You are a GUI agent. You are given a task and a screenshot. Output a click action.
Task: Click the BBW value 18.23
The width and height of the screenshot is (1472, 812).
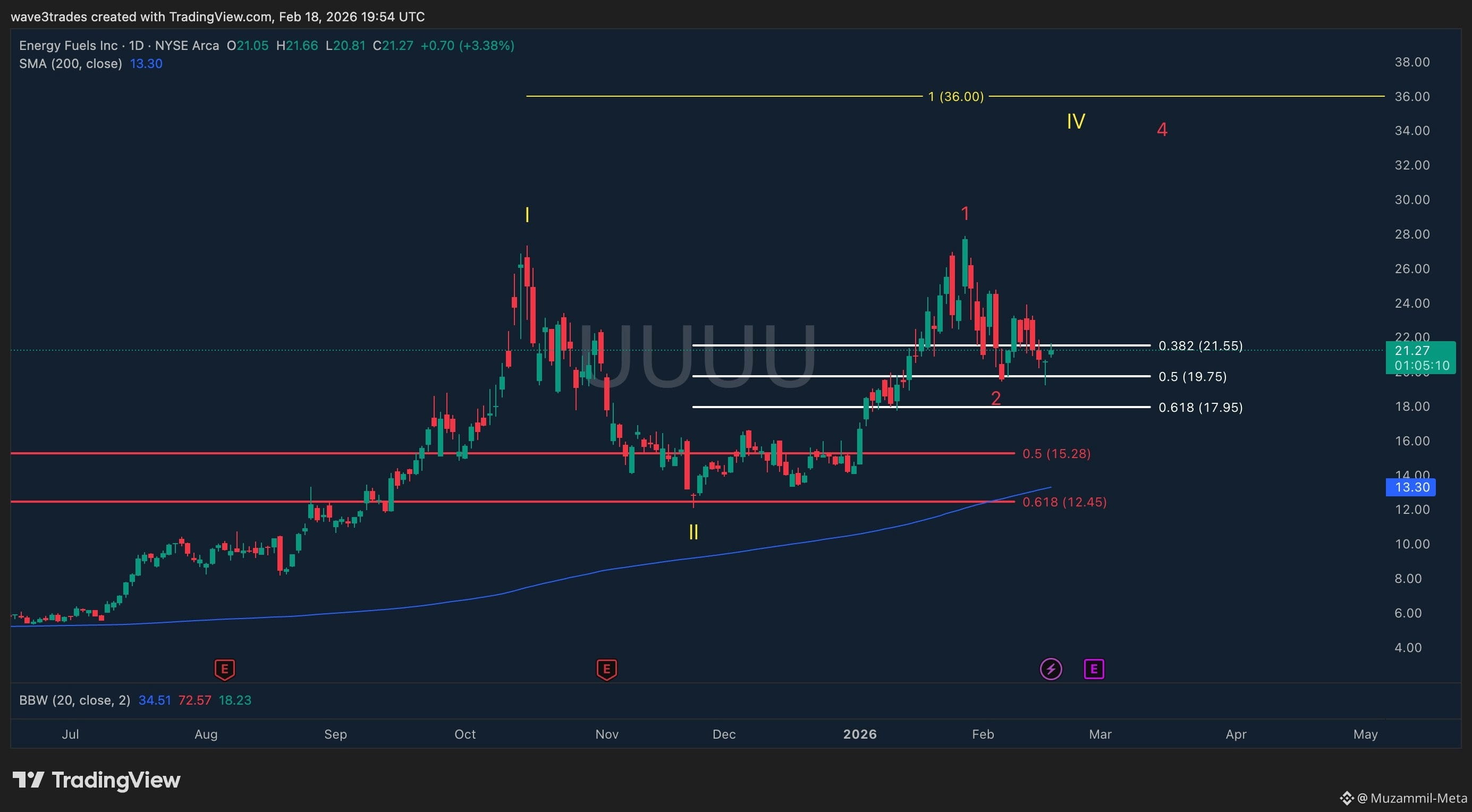235,700
